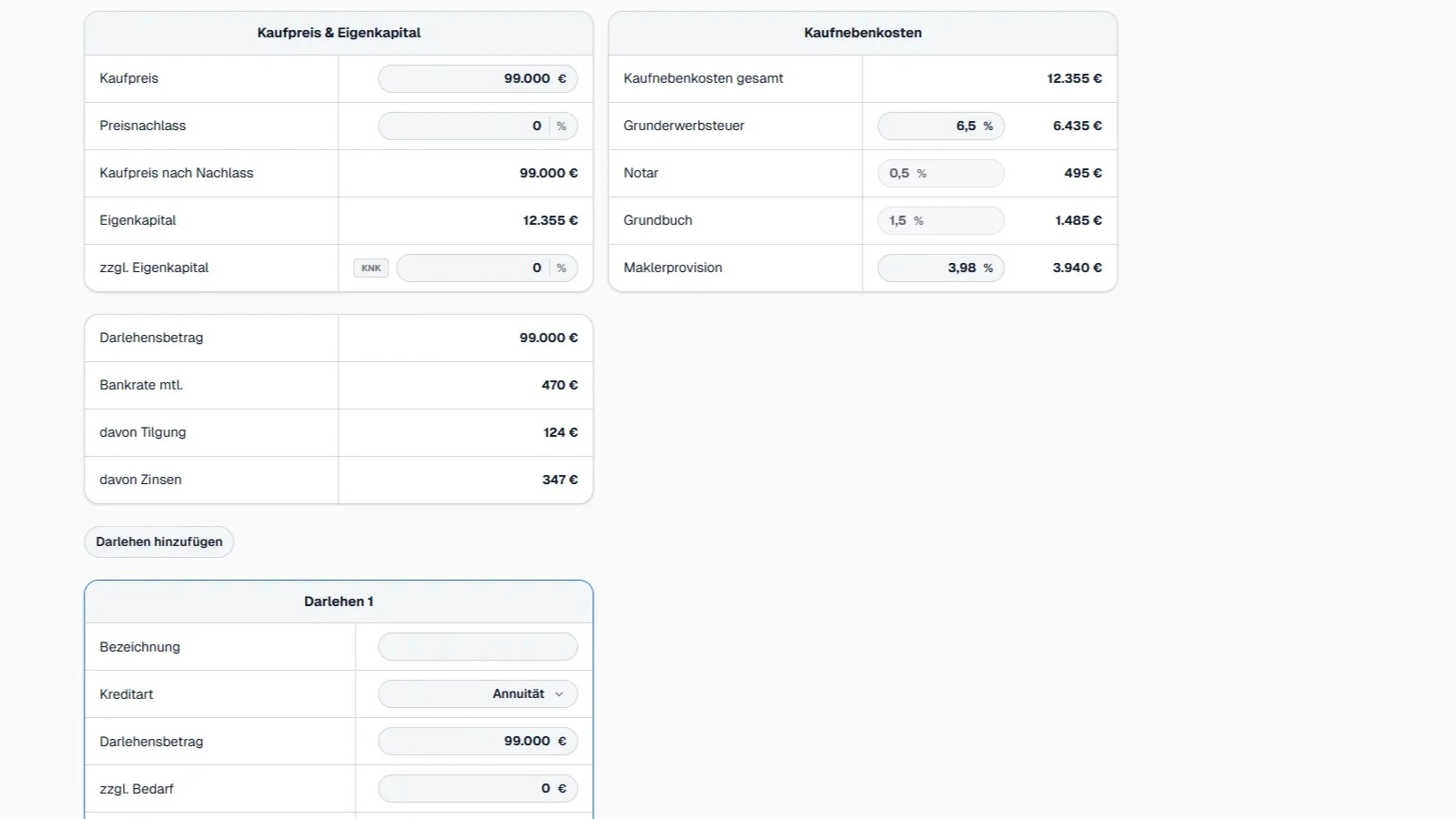Set the Notar percentage field

pyautogui.click(x=941, y=173)
